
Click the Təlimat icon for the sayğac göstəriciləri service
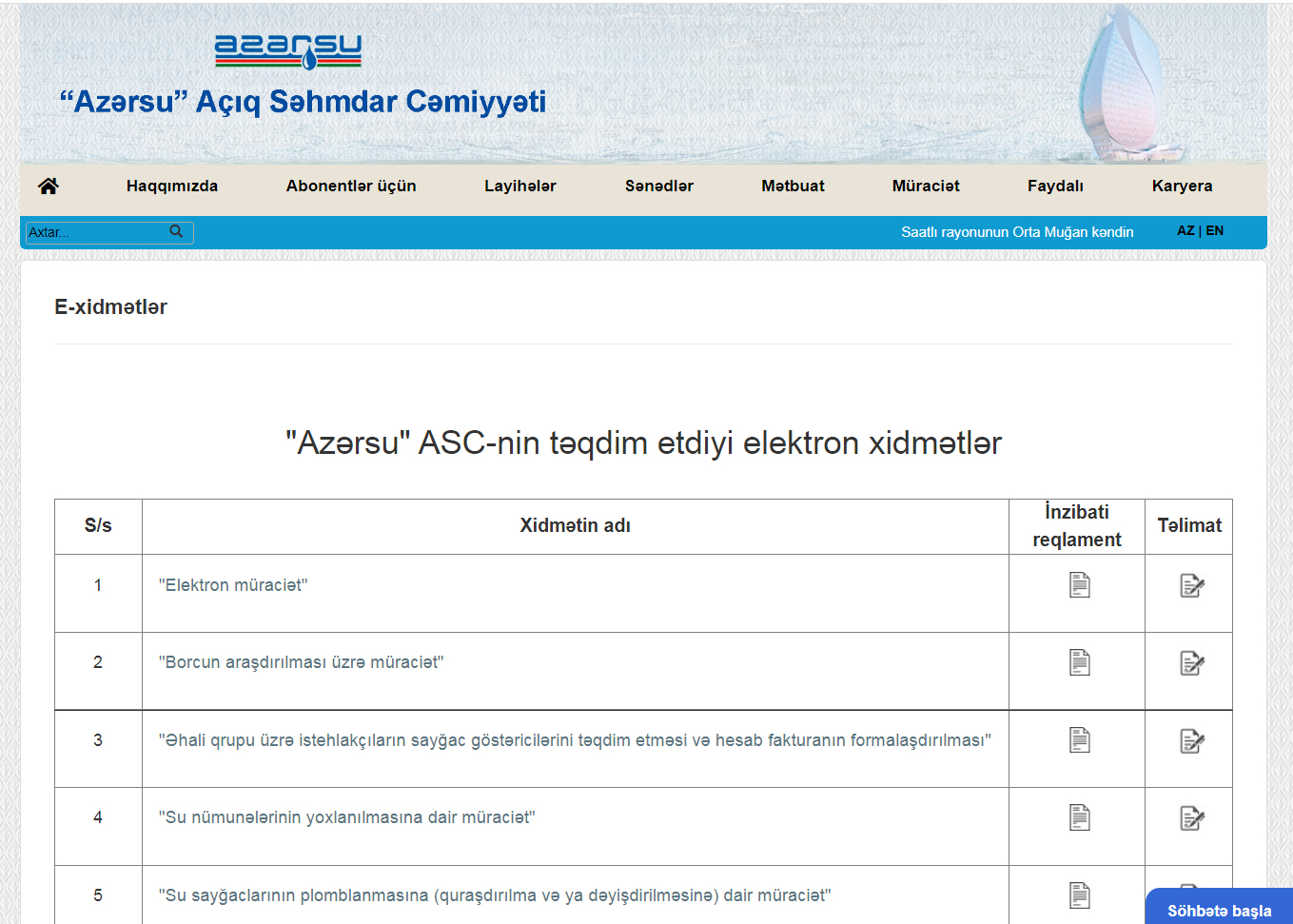click(1189, 741)
